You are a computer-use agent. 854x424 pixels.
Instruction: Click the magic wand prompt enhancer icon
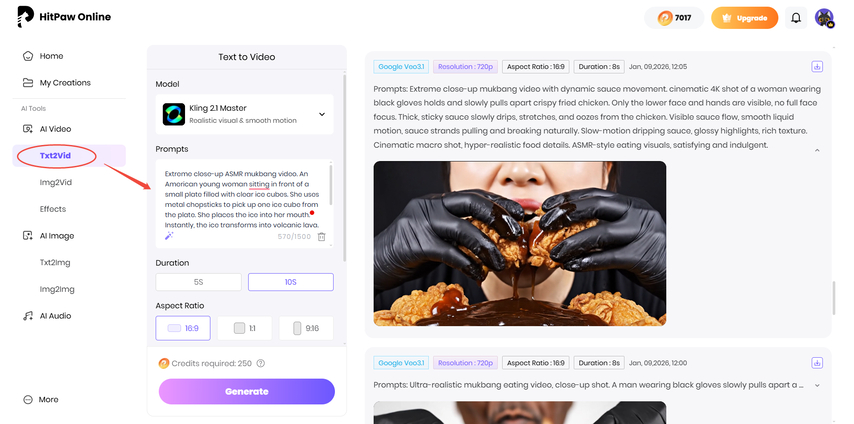[x=169, y=236]
